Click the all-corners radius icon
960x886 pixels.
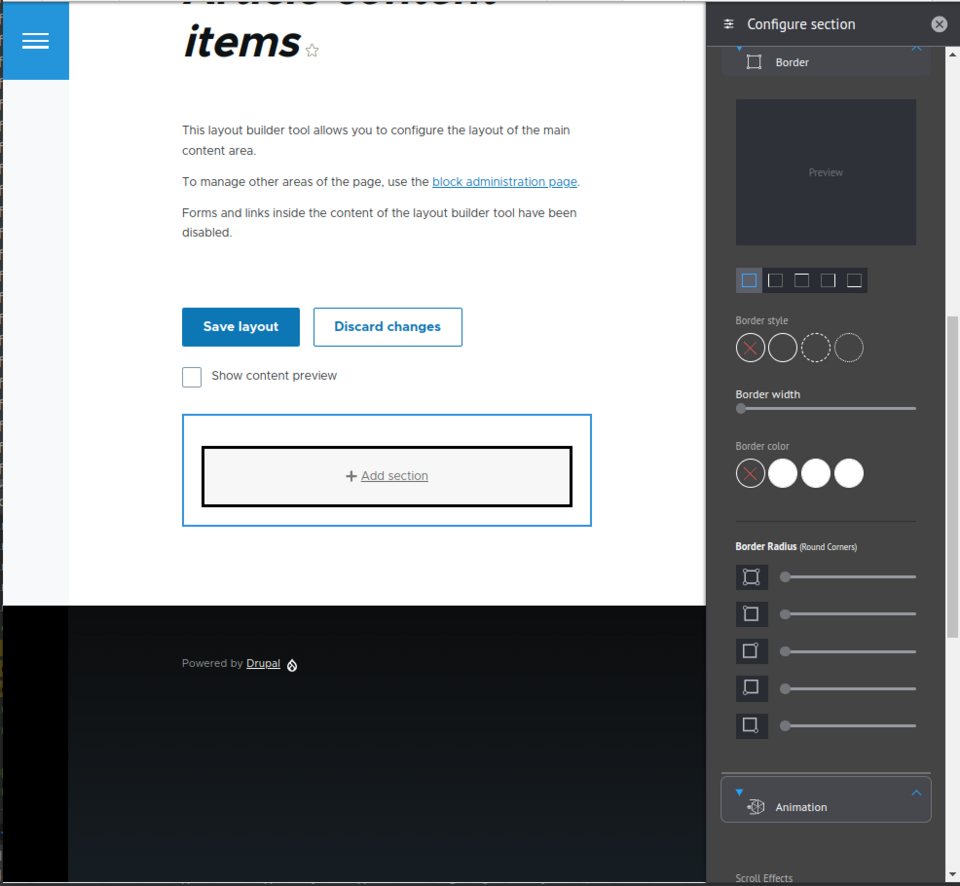pos(751,577)
